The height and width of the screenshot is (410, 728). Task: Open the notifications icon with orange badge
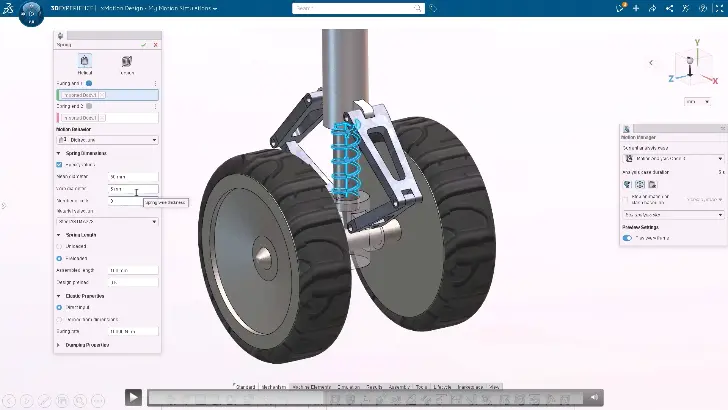pos(621,8)
